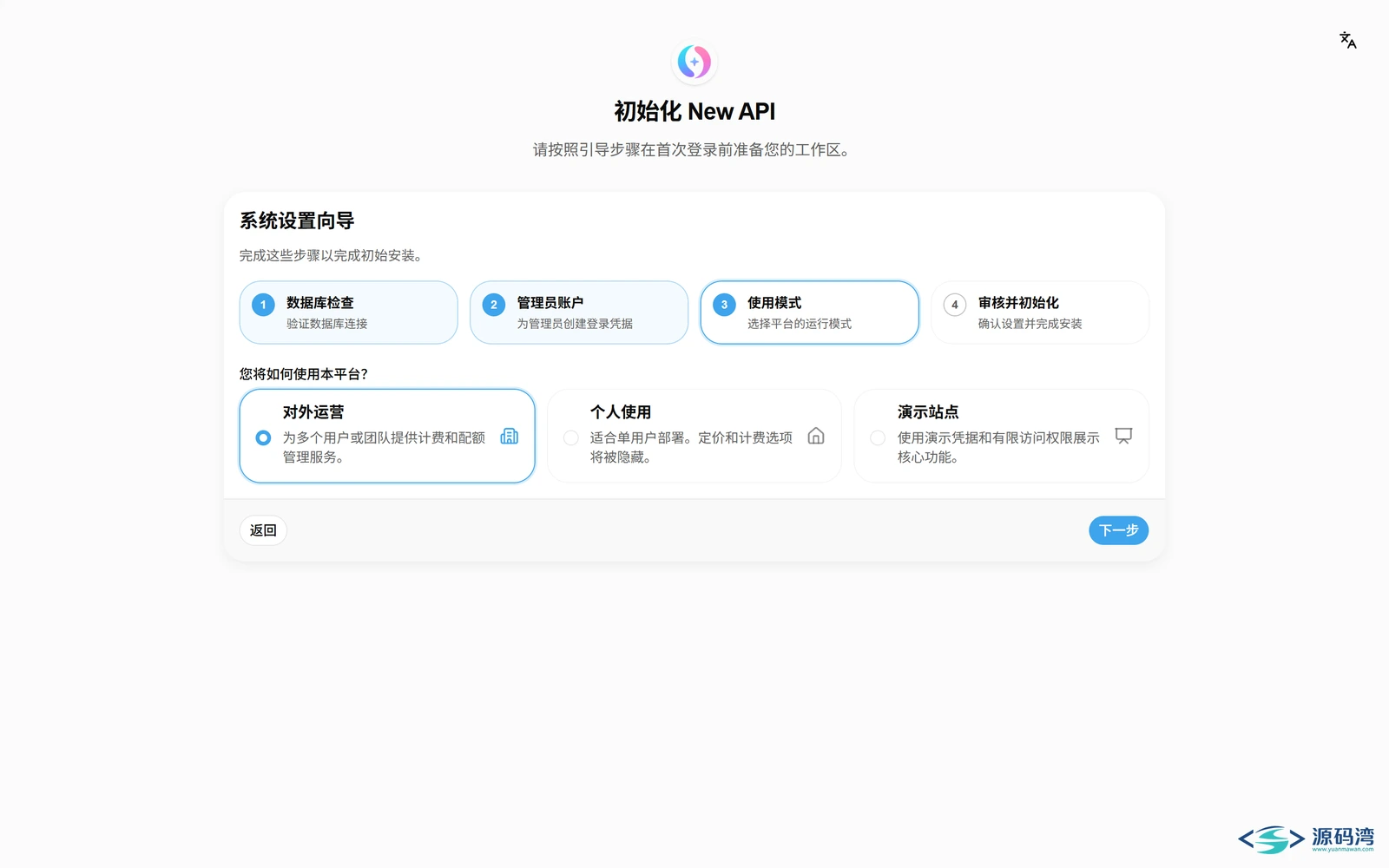Open the language switcher icon
Image resolution: width=1389 pixels, height=868 pixels.
1347,40
